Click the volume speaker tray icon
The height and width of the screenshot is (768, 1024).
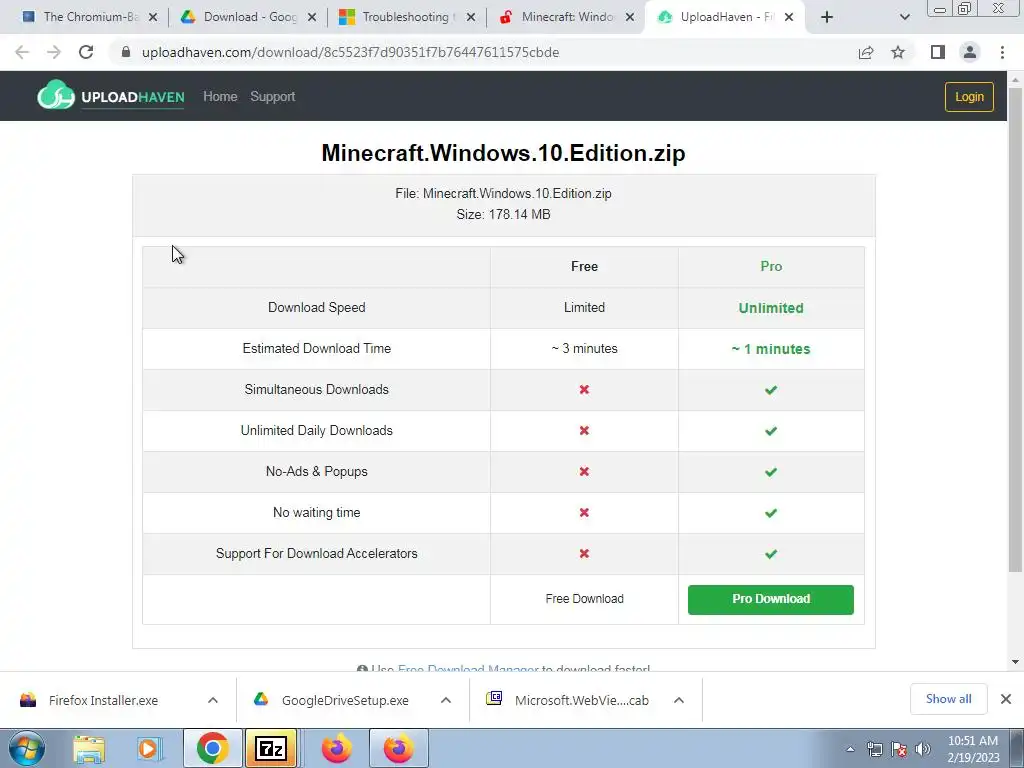pyautogui.click(x=923, y=749)
